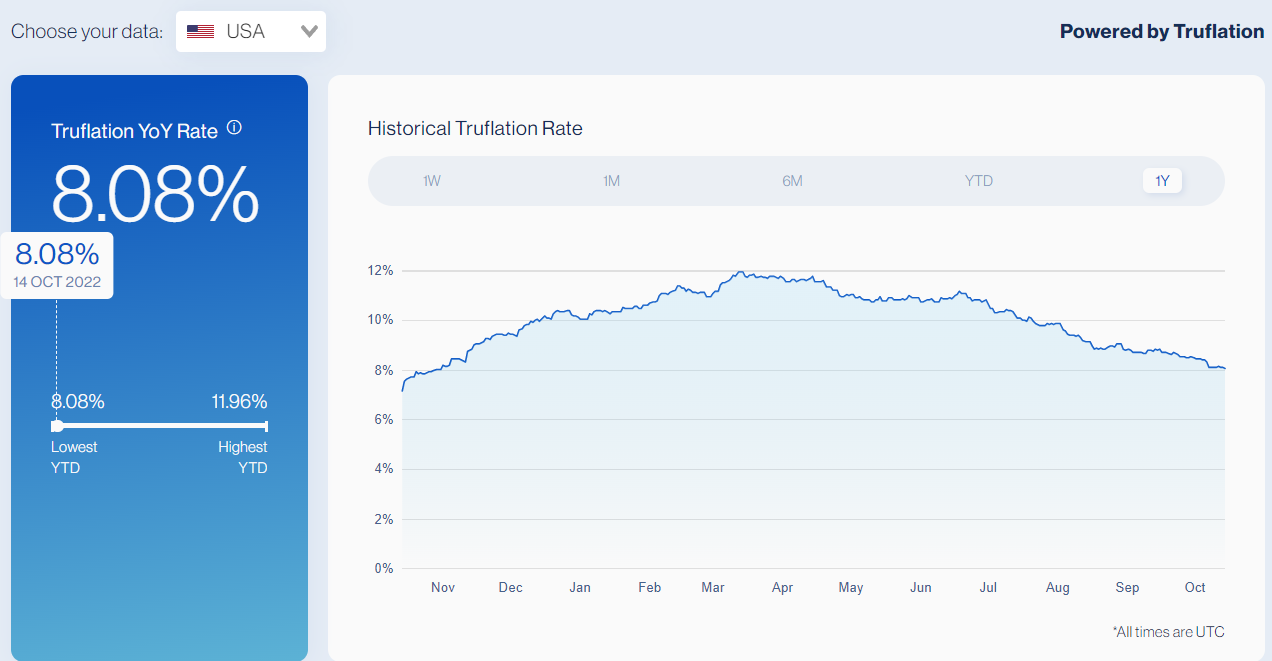This screenshot has width=1272, height=661.
Task: Select the 1Y time range tab
Action: (x=1162, y=181)
